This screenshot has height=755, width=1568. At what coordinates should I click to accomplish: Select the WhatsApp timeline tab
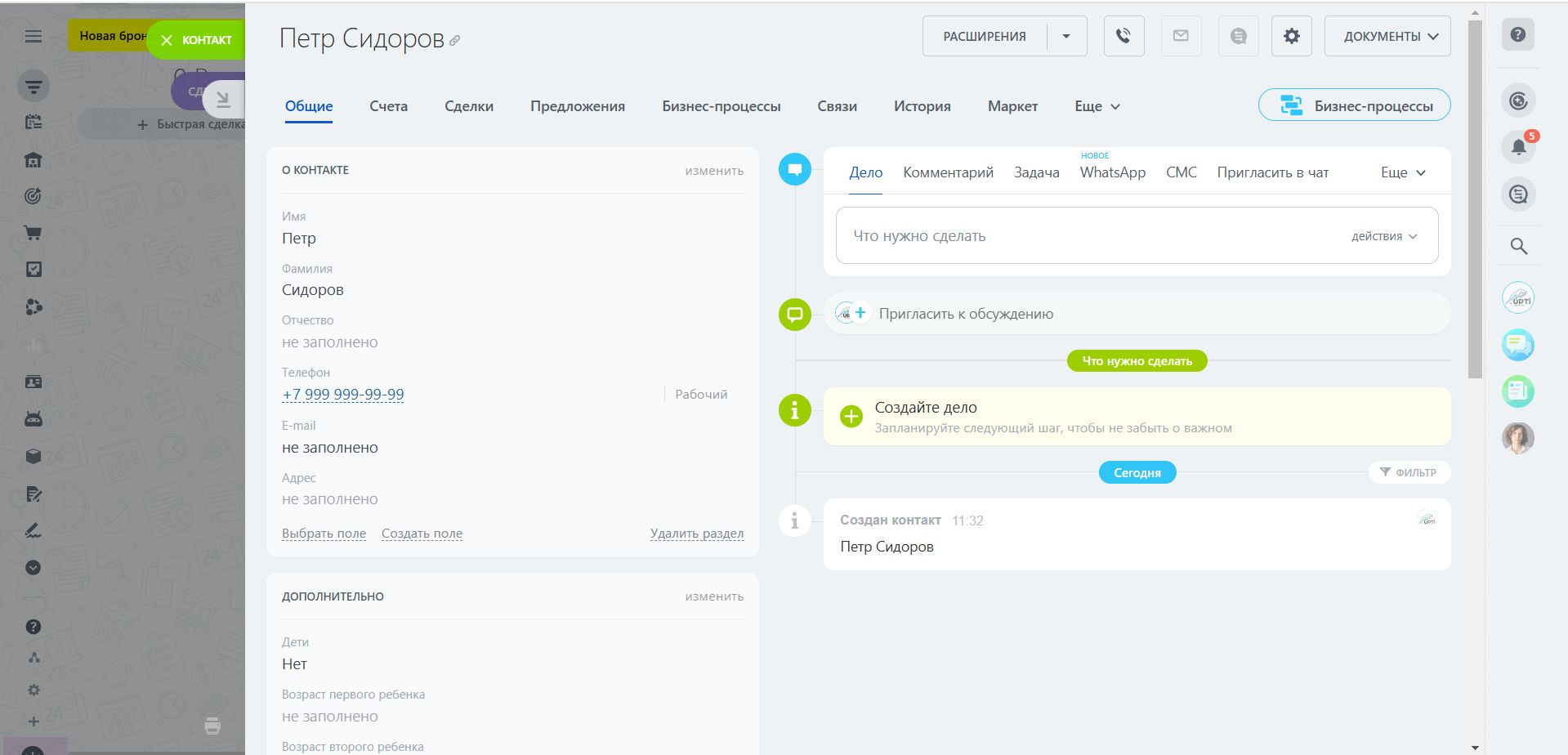1112,172
